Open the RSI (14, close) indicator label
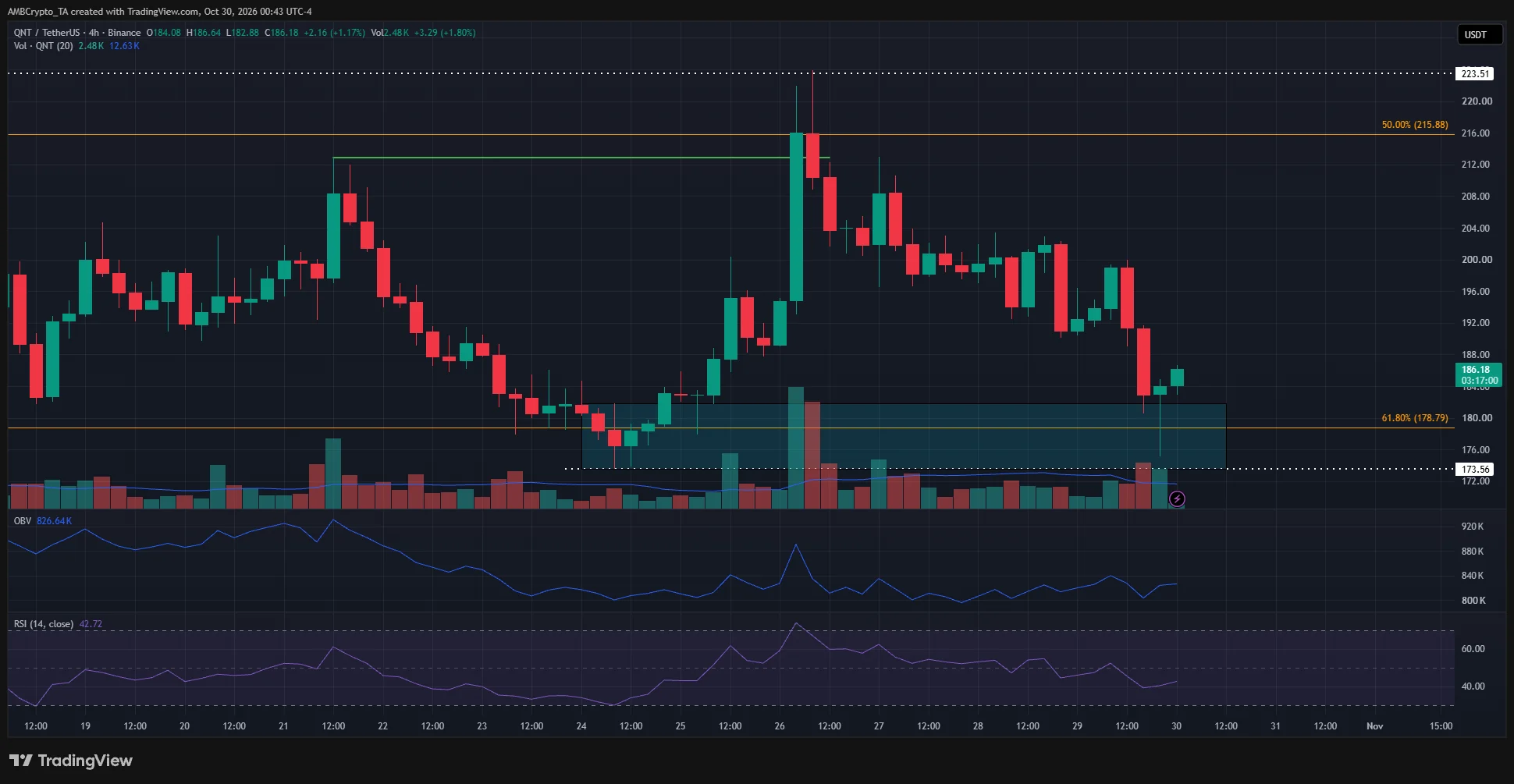The height and width of the screenshot is (784, 1514). click(x=44, y=624)
